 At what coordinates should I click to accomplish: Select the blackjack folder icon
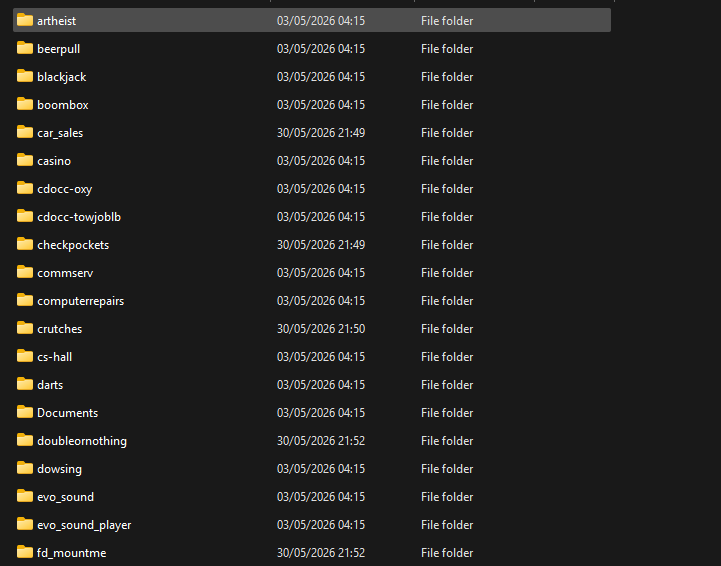click(x=25, y=76)
